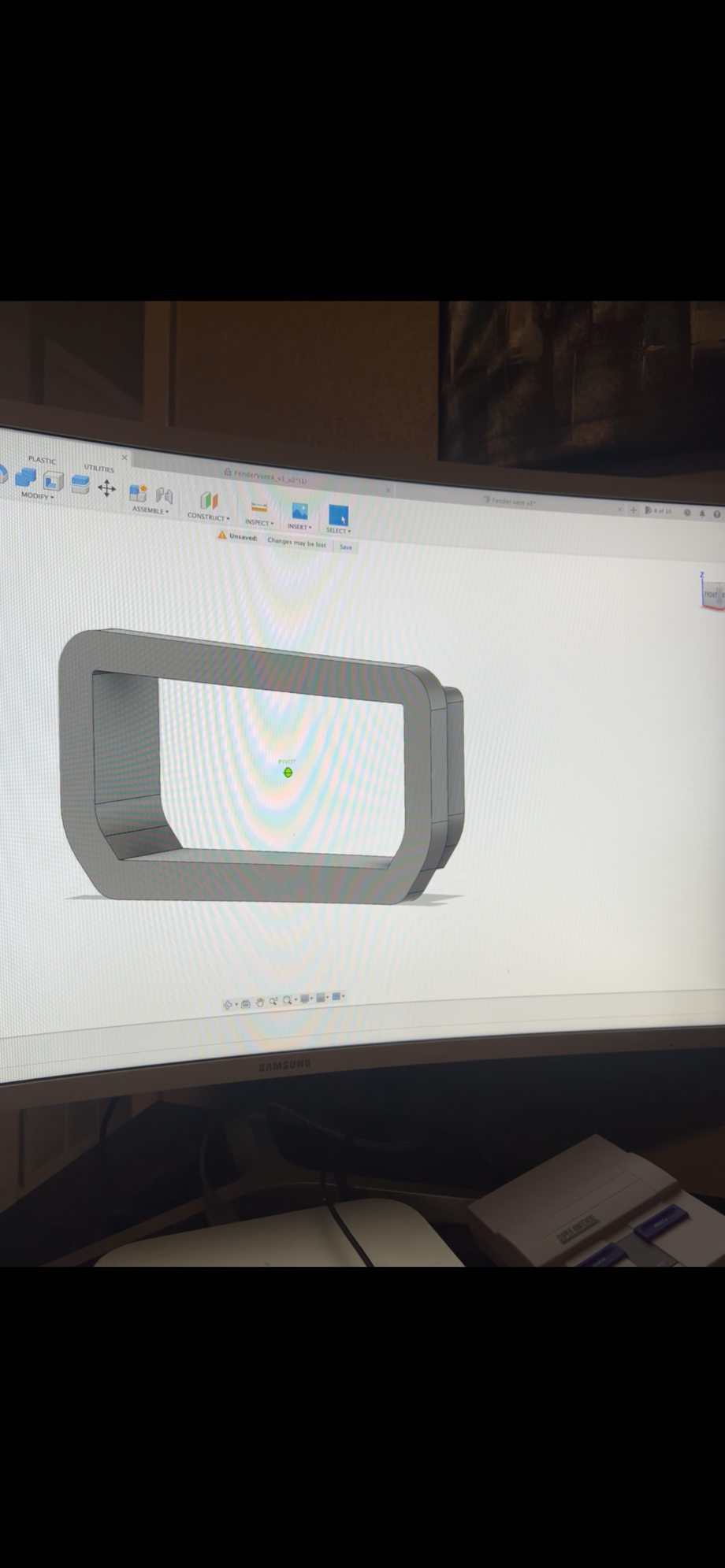Expand the MODIFY dropdown menu
The height and width of the screenshot is (1568, 725).
tap(37, 496)
